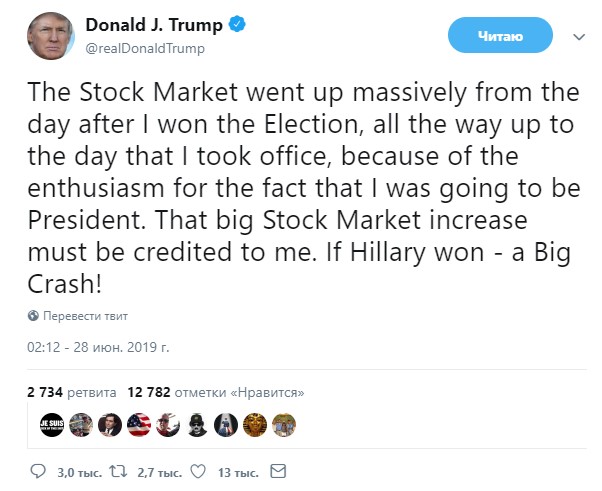
Task: Open the tweet timestamp 02:12 - 28 июн. 2019
Action: point(99,347)
